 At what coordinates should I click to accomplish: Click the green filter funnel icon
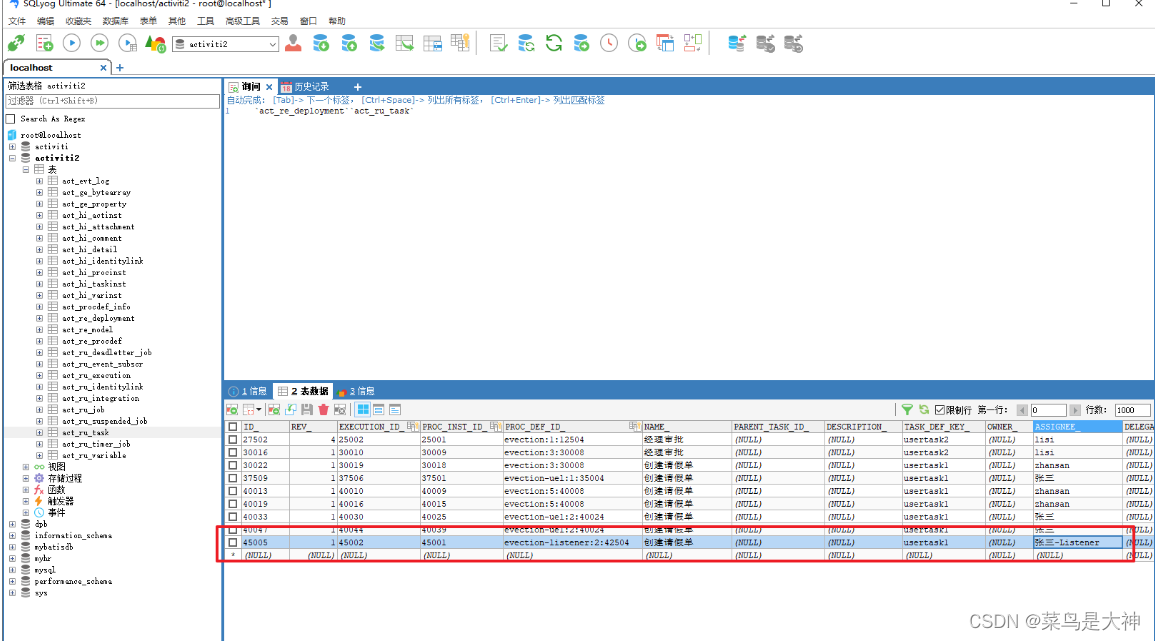[908, 410]
